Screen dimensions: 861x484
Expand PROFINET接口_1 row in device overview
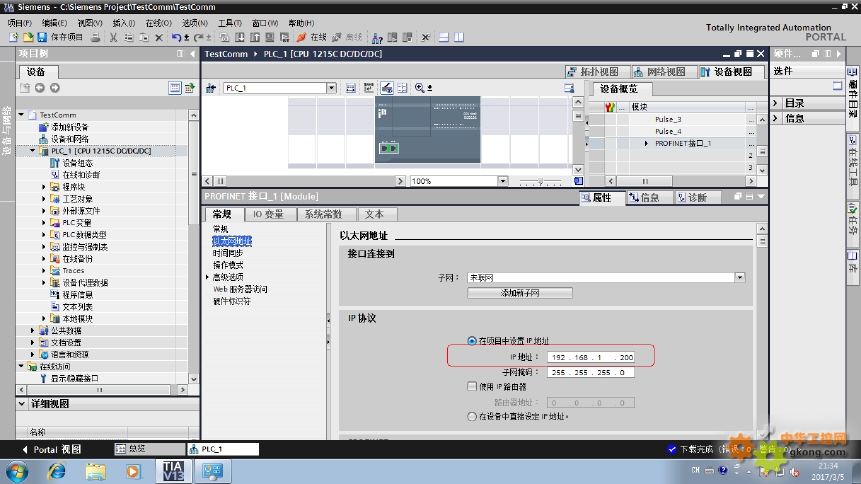point(646,143)
